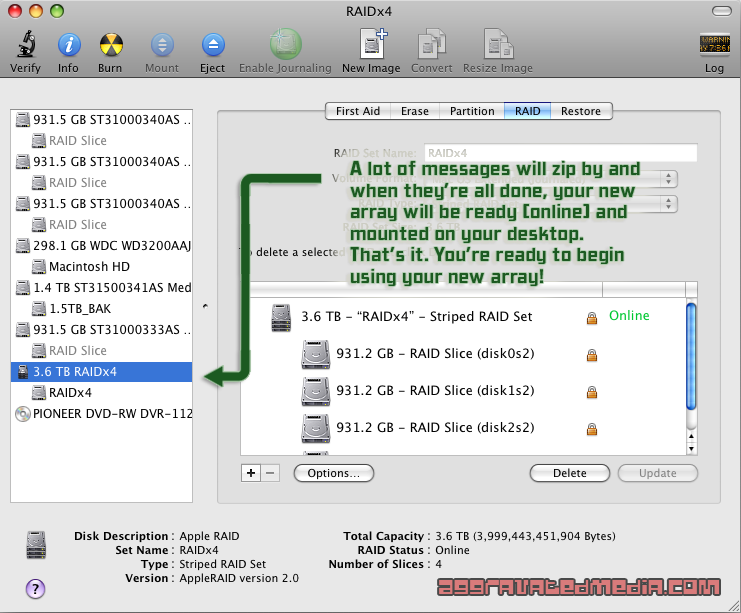This screenshot has height=613, width=741.
Task: Select RAID Slice (disk1s2) row text
Action: 435,390
